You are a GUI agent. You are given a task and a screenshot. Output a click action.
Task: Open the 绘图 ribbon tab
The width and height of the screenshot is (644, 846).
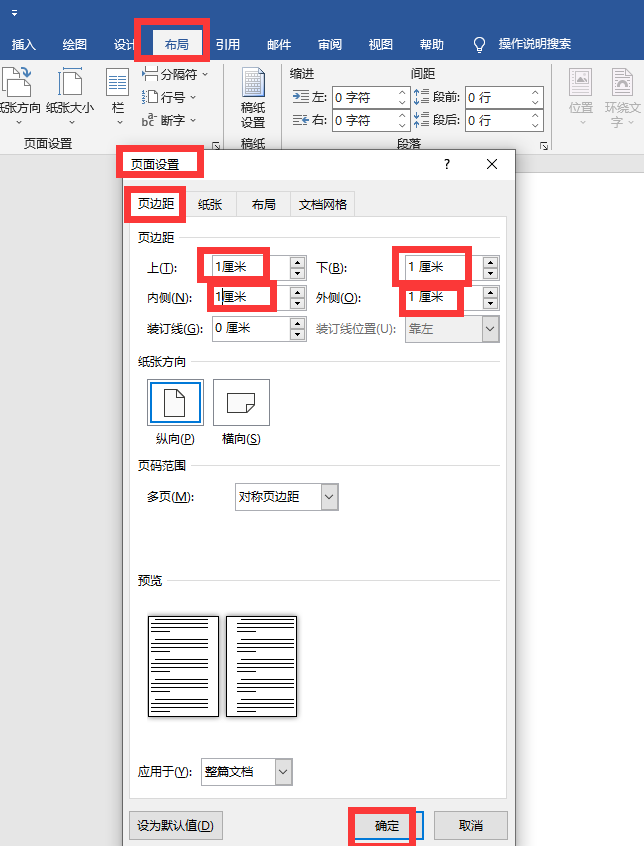coord(74,44)
